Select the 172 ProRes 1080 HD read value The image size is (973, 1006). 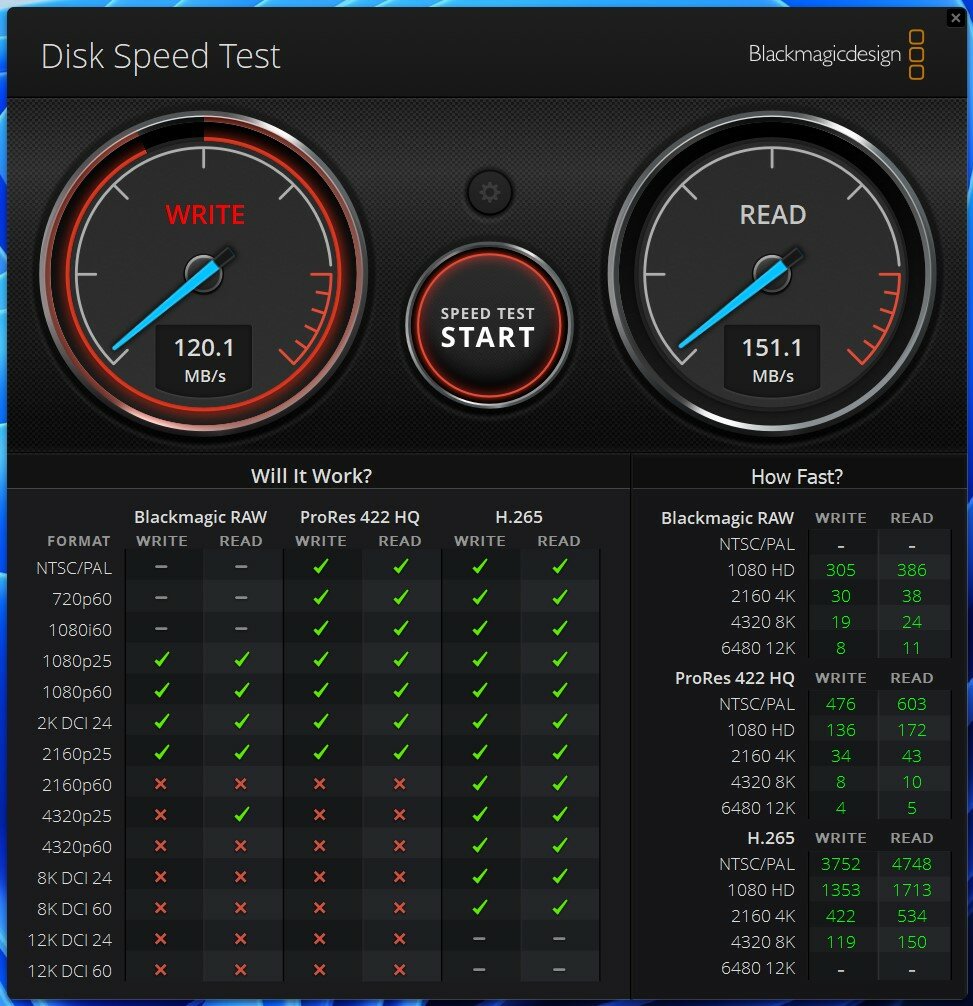click(x=911, y=730)
